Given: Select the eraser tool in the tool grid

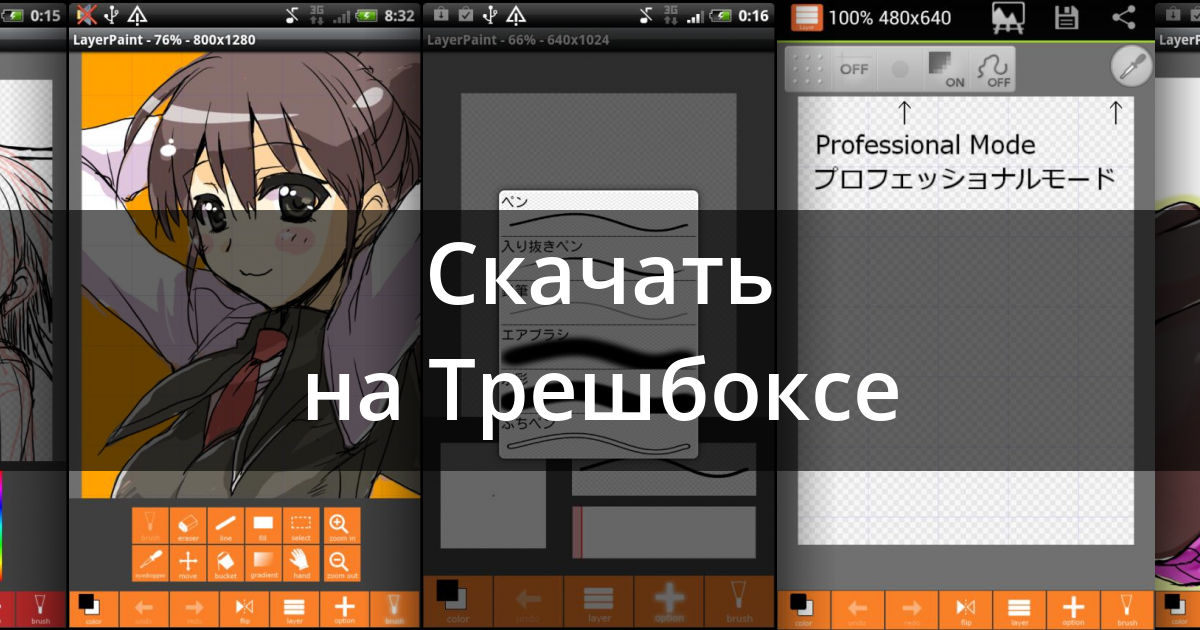Looking at the screenshot, I should [x=188, y=526].
